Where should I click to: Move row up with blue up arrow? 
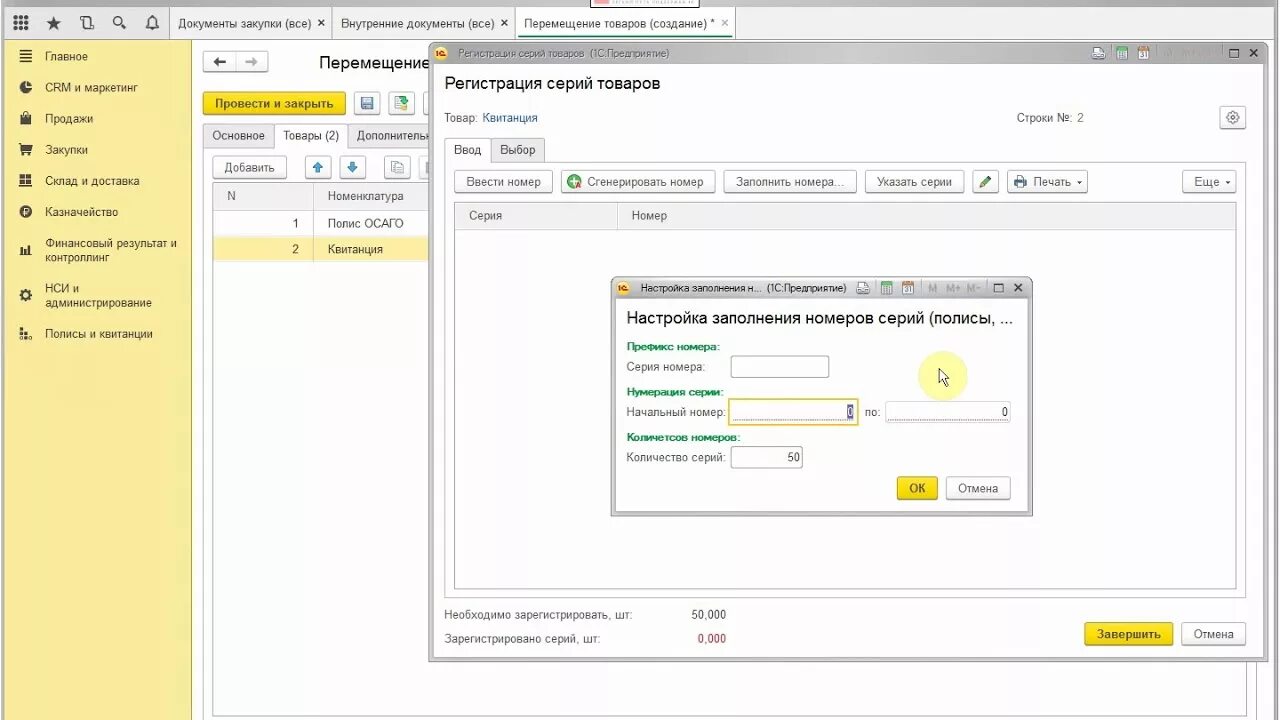(318, 167)
